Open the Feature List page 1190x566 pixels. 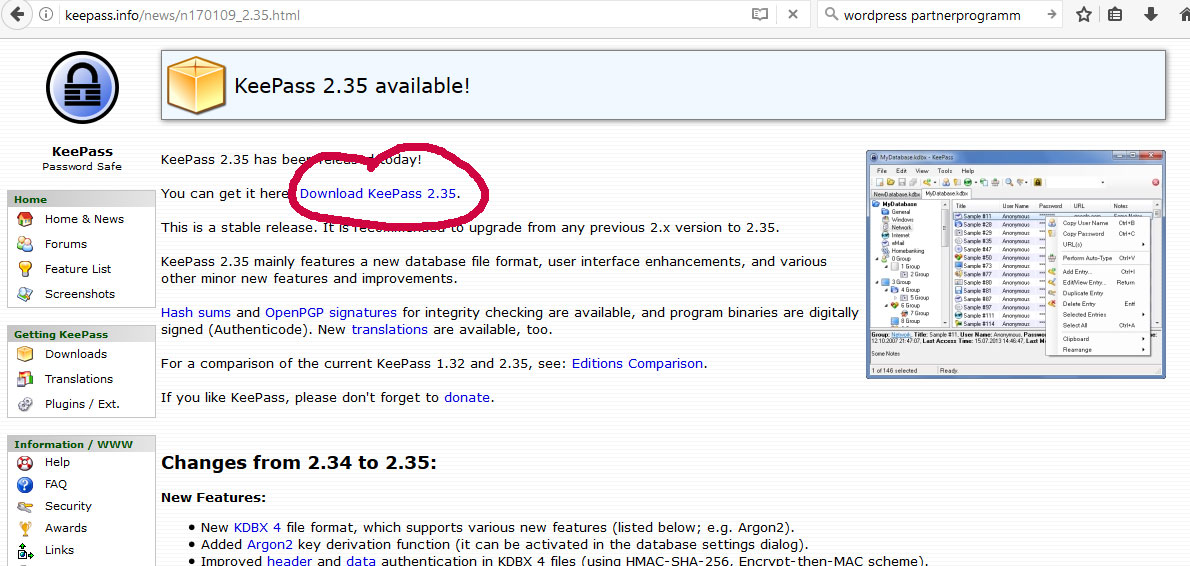click(78, 269)
